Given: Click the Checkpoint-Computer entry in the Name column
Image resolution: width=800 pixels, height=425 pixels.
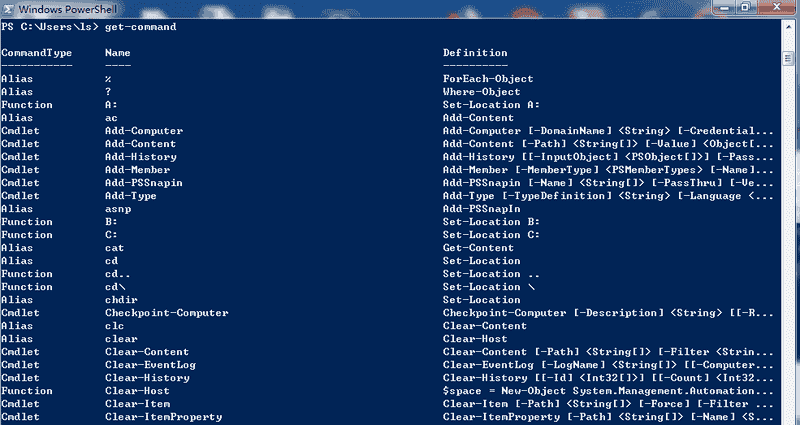Looking at the screenshot, I should pyautogui.click(x=166, y=313).
